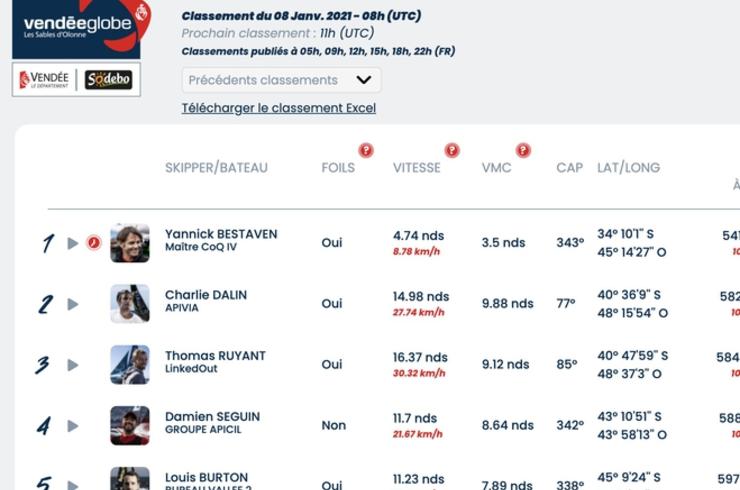The height and width of the screenshot is (490, 740).
Task: Open the VITESSE help question mark
Action: tap(452, 150)
